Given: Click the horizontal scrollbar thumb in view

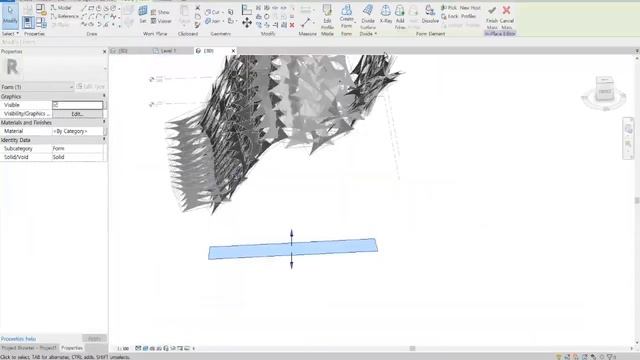Looking at the screenshot, I should pos(413,349).
